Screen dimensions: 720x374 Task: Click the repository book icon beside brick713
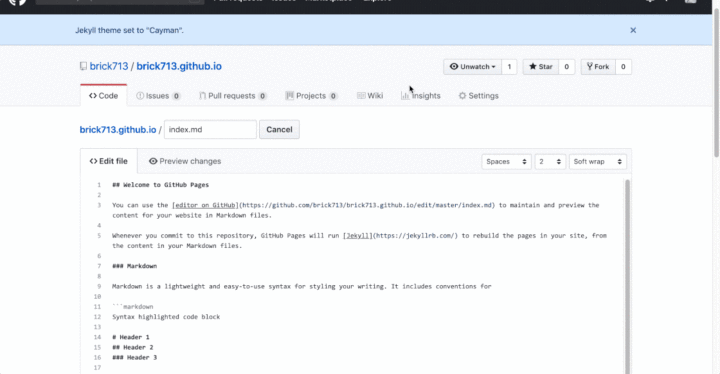pos(83,66)
